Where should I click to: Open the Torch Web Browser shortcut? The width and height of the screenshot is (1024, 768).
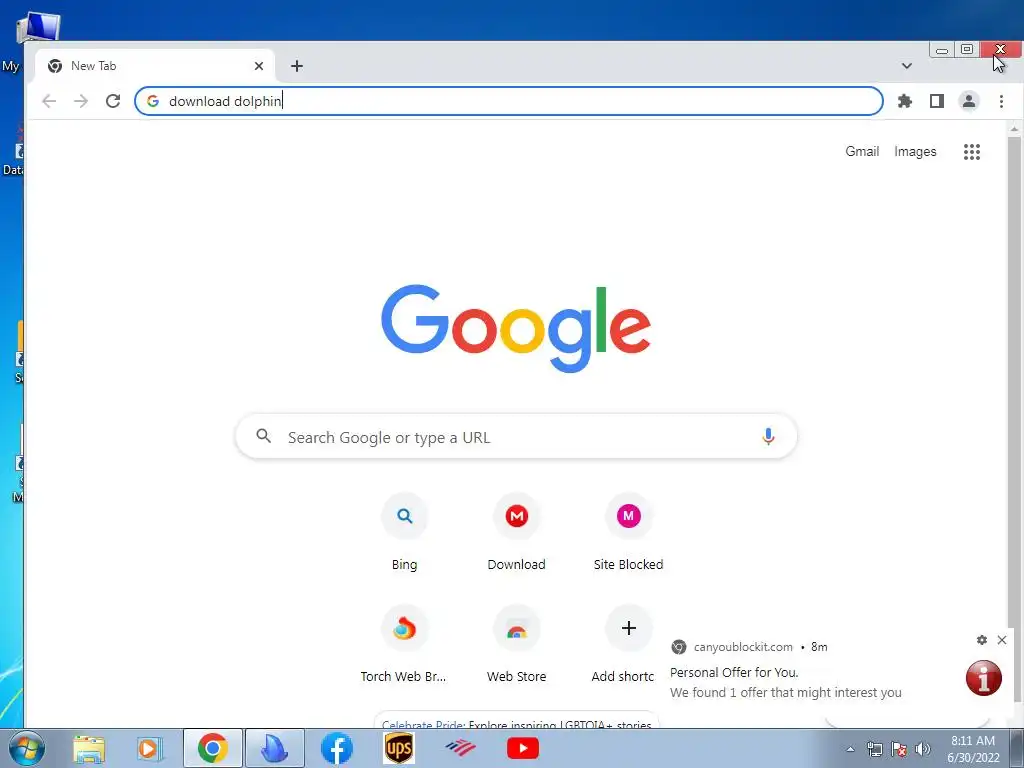[404, 645]
